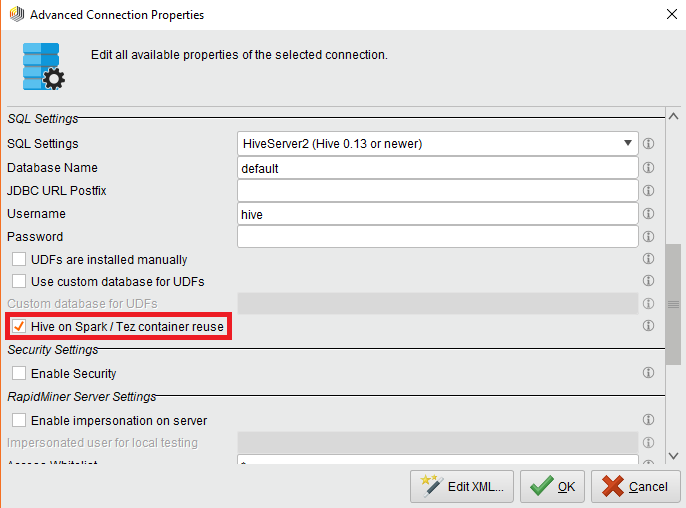Check Use custom database for UDFs
This screenshot has height=508, width=686.
pos(19,282)
